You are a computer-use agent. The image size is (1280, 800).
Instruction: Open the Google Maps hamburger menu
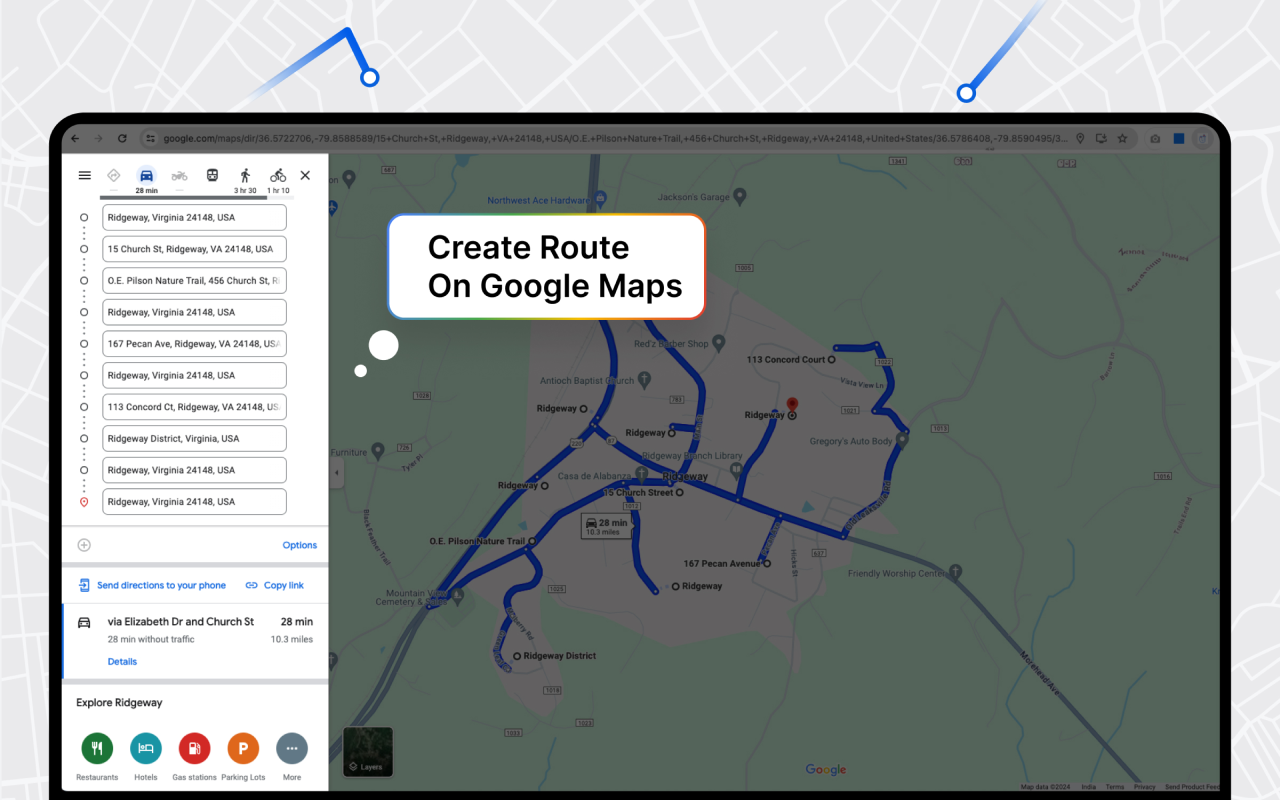[x=85, y=175]
